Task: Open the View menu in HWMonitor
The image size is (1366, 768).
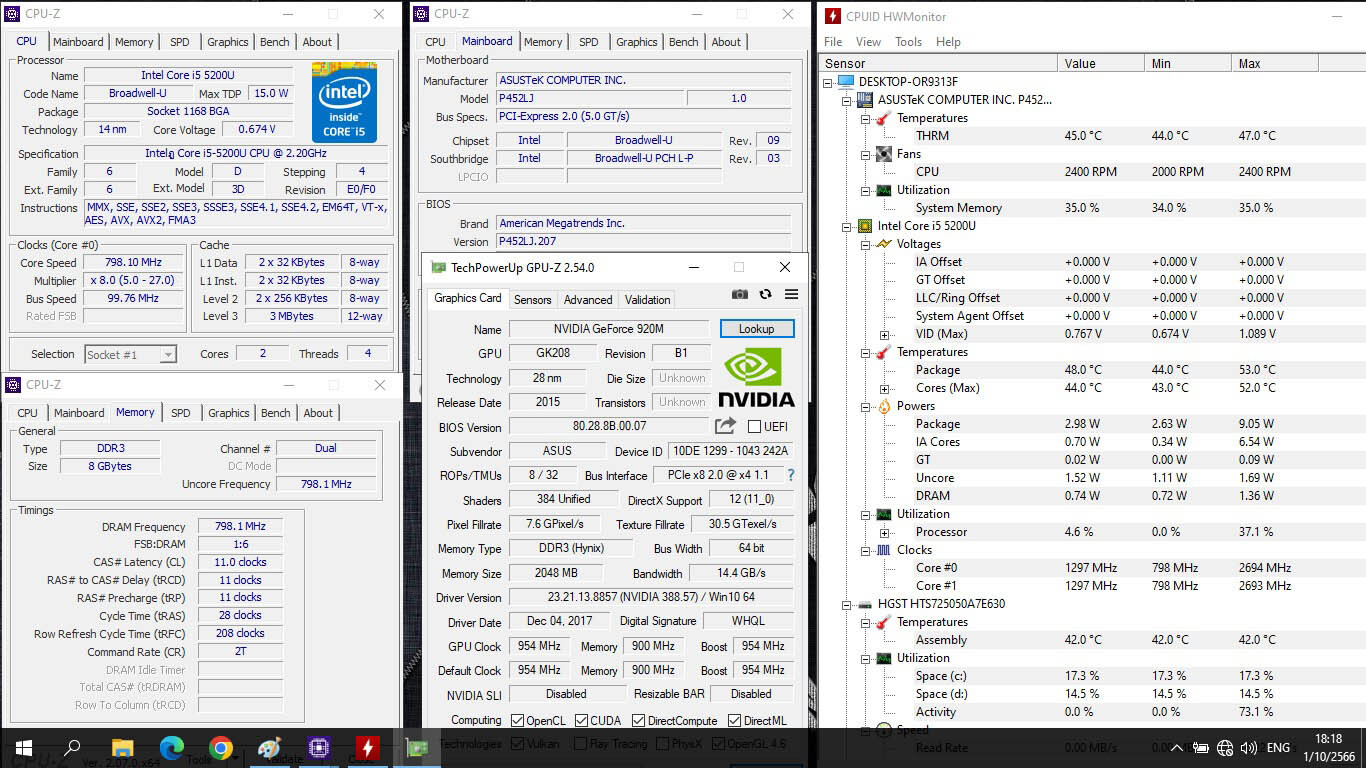Action: [x=868, y=42]
